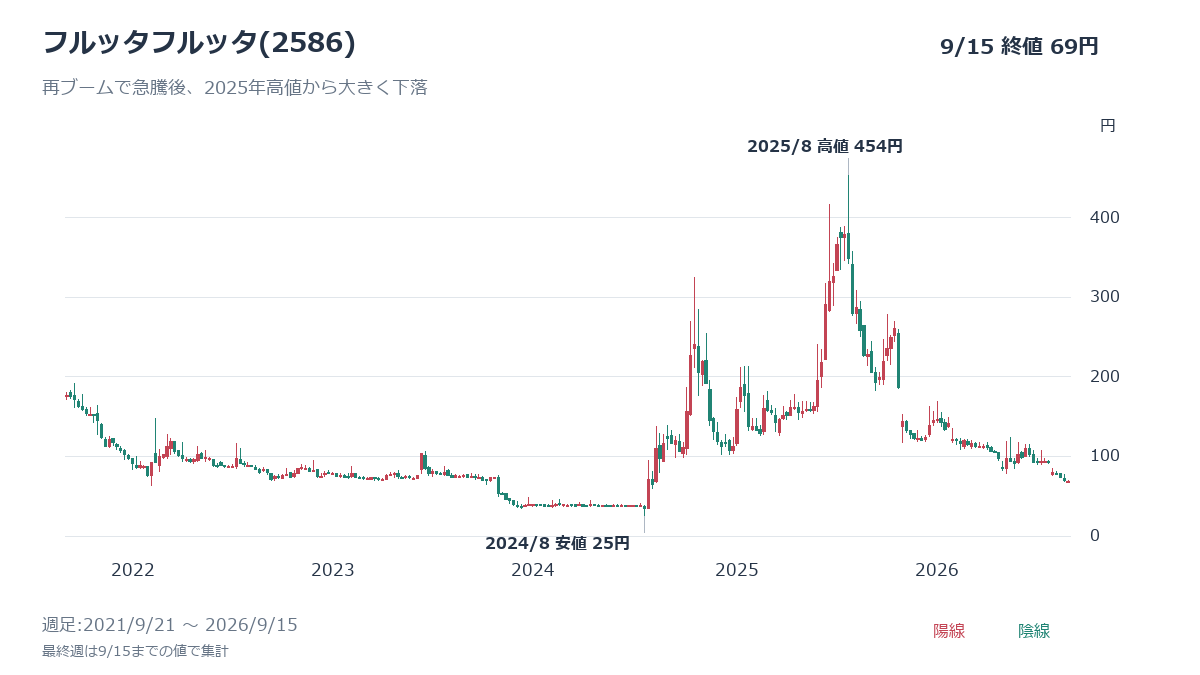1200x675 pixels.
Task: Click the weekly date range 週足:2021/9/21 ～ 2026/9/15
Action: [x=170, y=625]
